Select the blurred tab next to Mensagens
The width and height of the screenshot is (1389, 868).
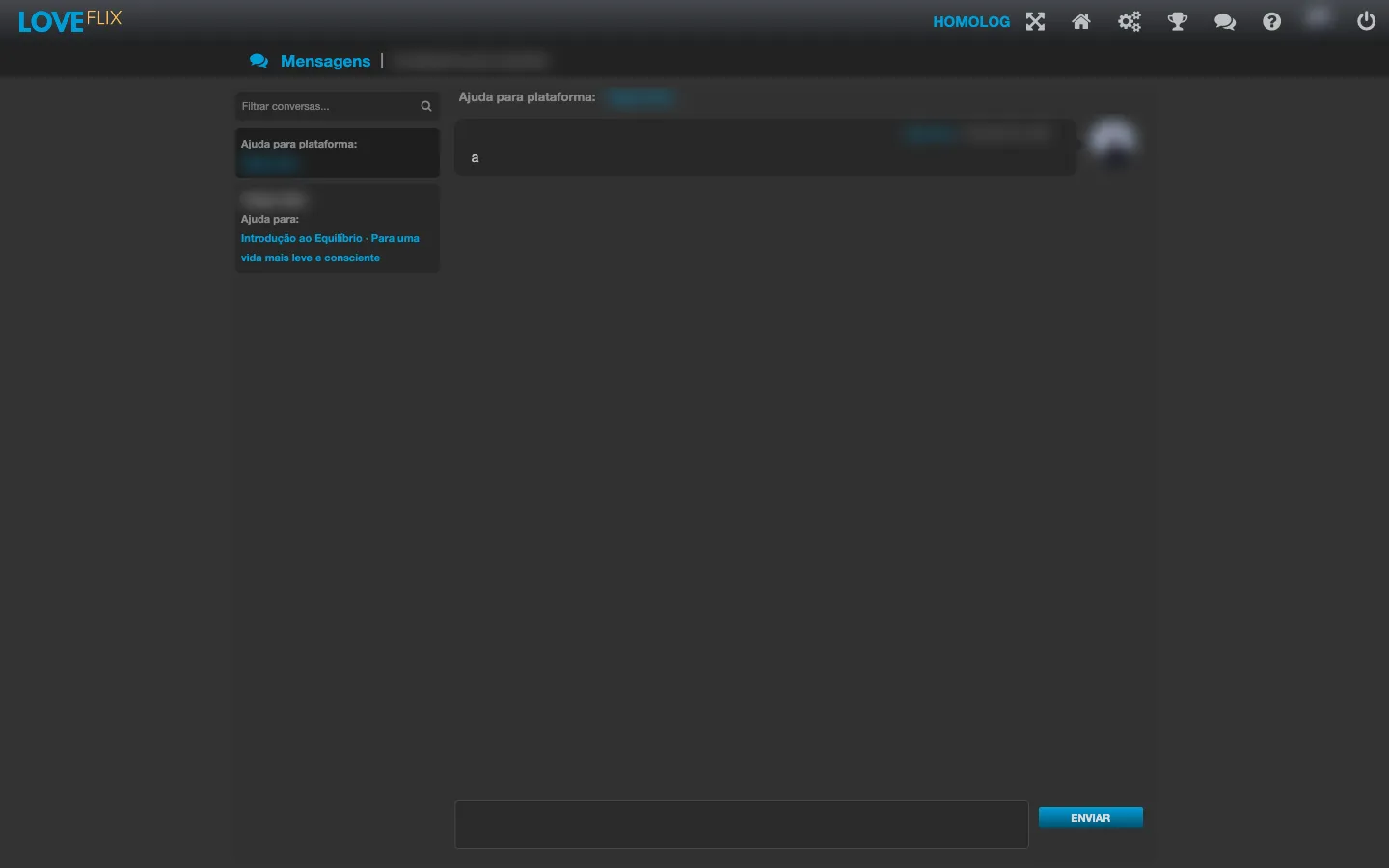pos(471,61)
